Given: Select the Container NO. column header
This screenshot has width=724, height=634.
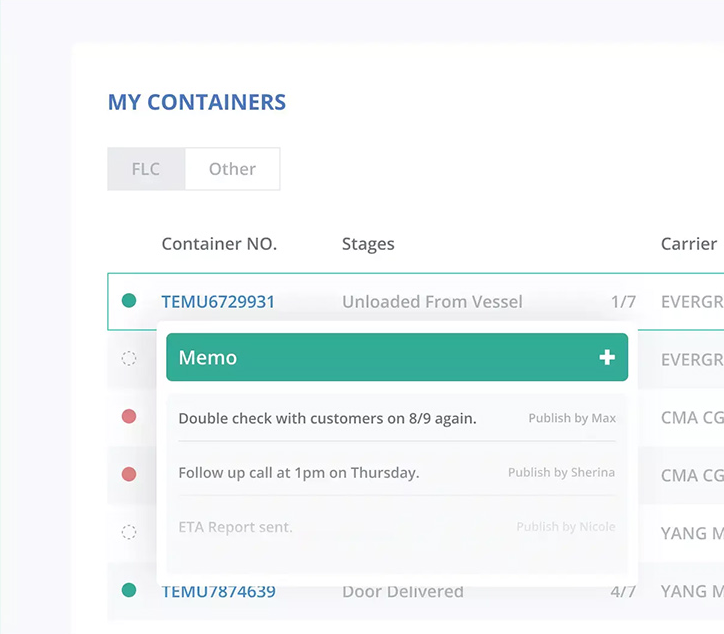Looking at the screenshot, I should pos(219,244).
